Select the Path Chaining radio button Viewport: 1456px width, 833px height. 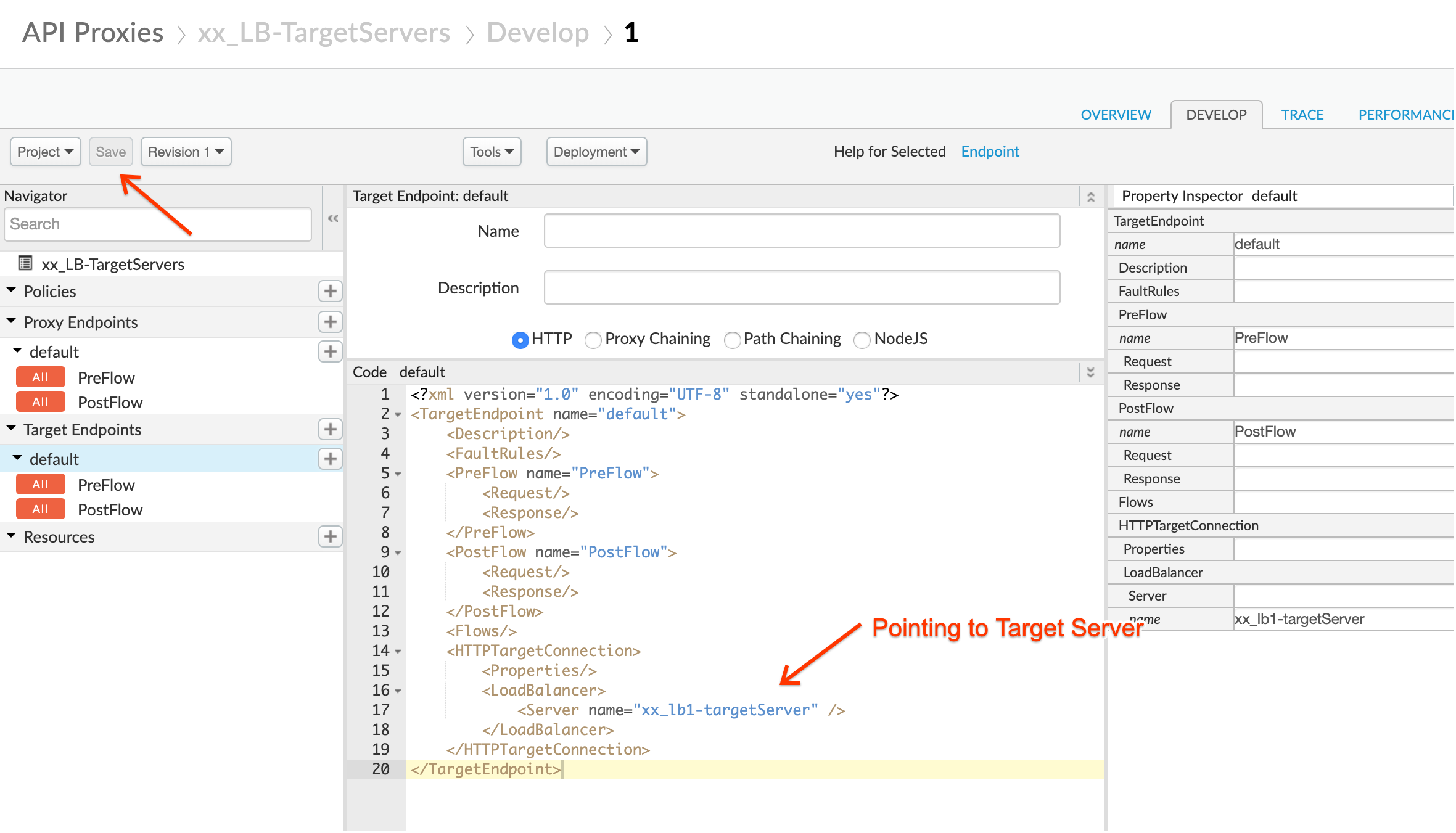click(732, 340)
